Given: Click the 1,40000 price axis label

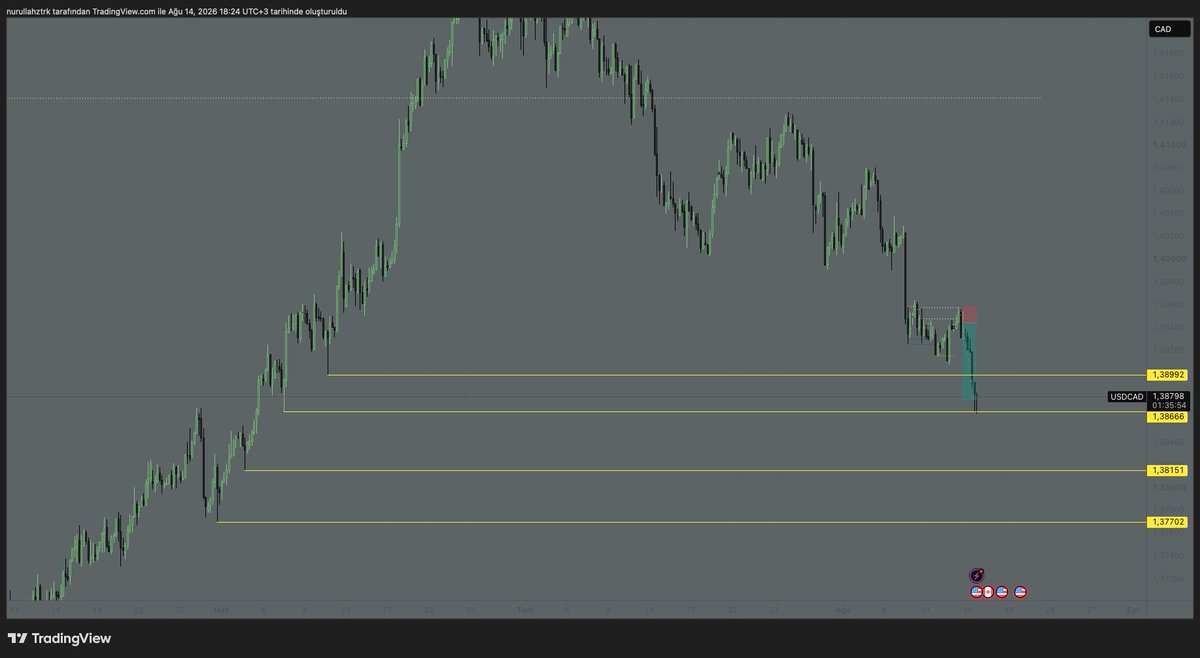Looking at the screenshot, I should click(x=1167, y=258).
